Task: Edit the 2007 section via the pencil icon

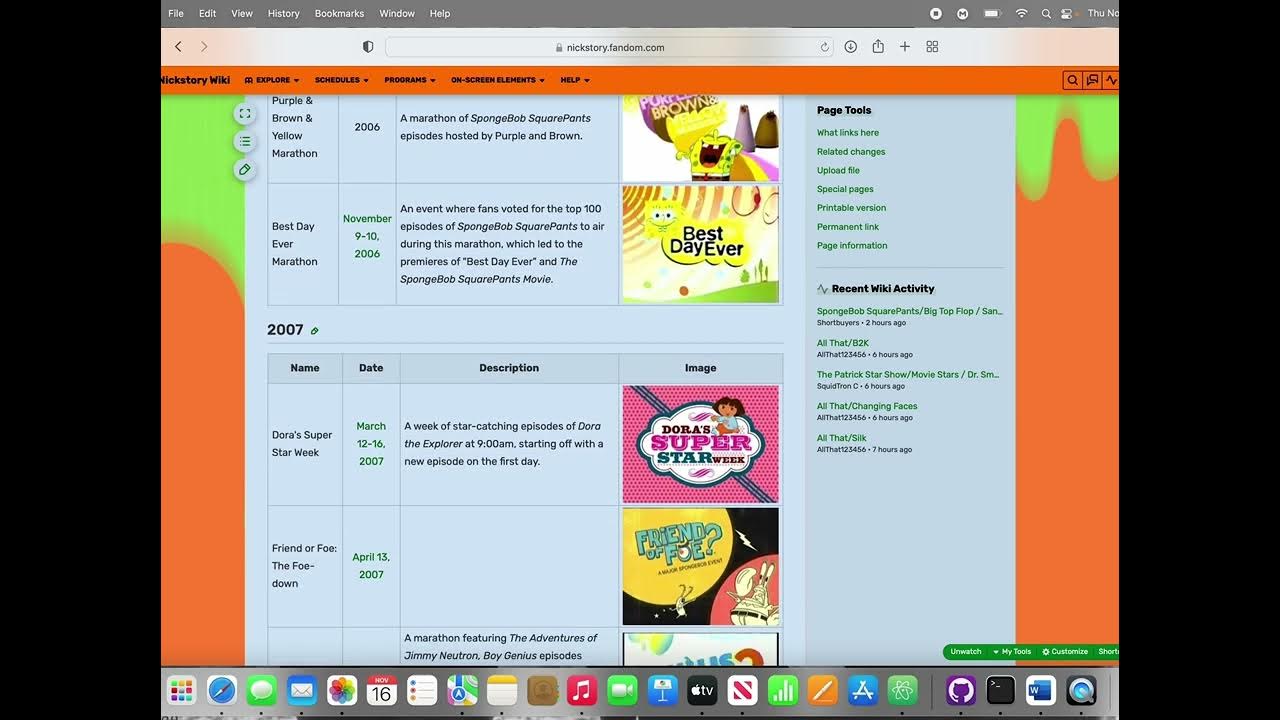Action: (314, 331)
